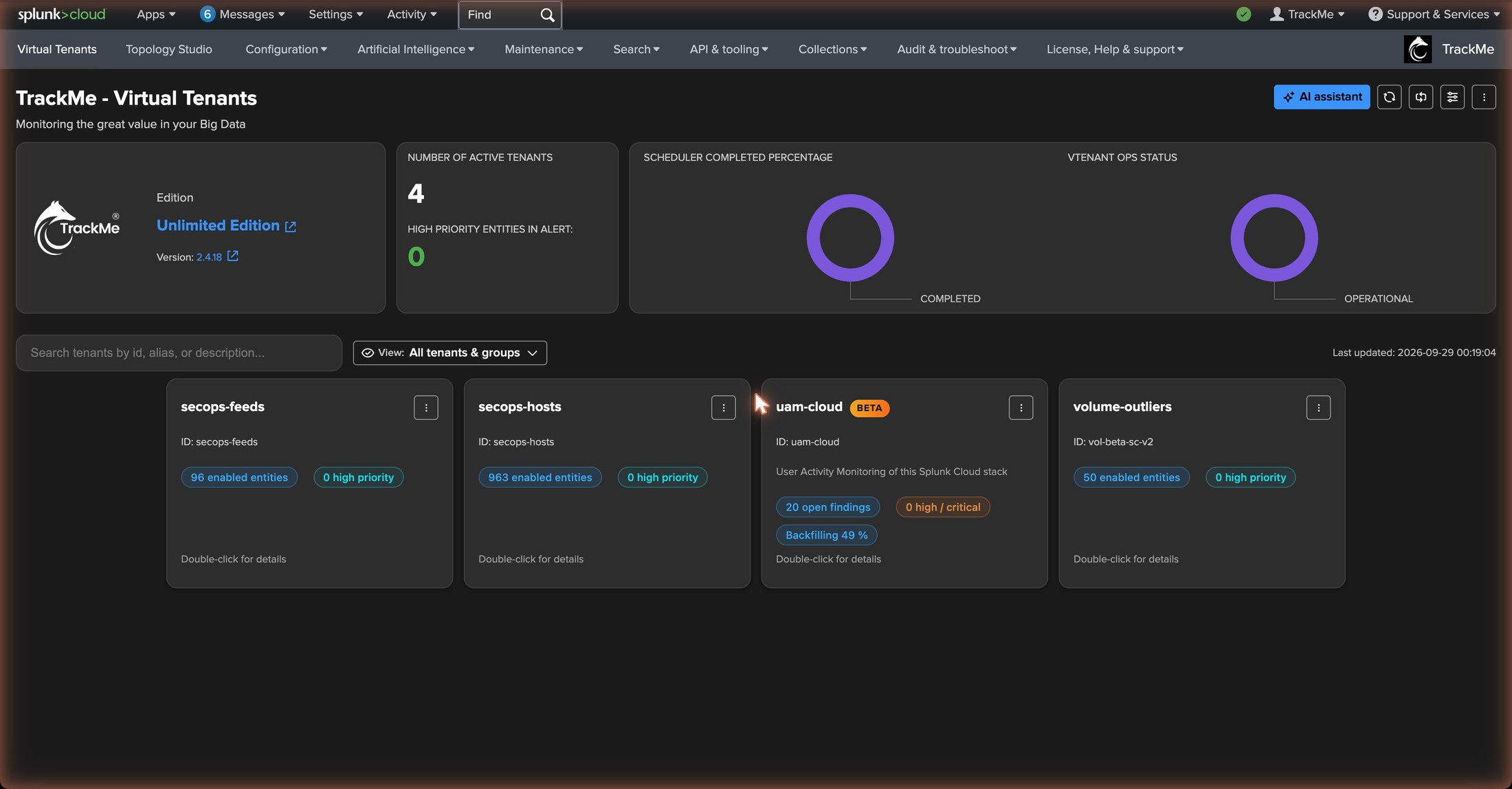The image size is (1512, 789).
Task: Select the secops-feeds tenant title
Action: click(223, 407)
